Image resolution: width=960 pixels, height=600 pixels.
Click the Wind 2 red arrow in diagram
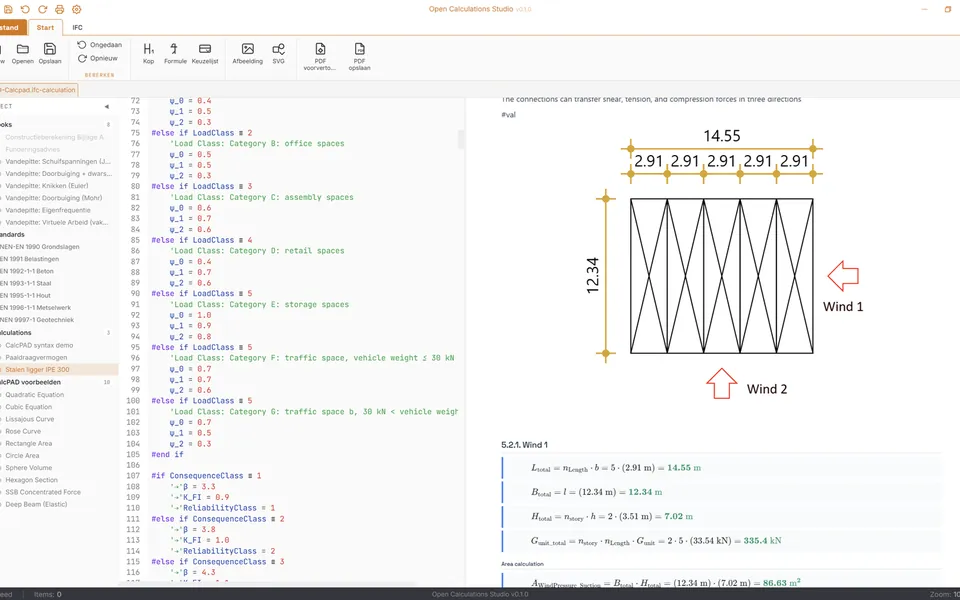click(722, 383)
